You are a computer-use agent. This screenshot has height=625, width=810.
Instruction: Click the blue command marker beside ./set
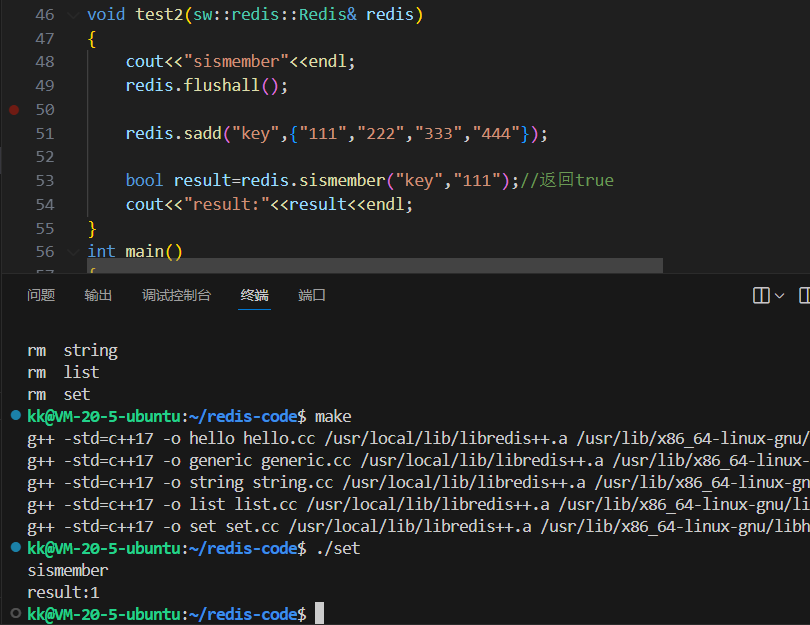pyautogui.click(x=15, y=547)
